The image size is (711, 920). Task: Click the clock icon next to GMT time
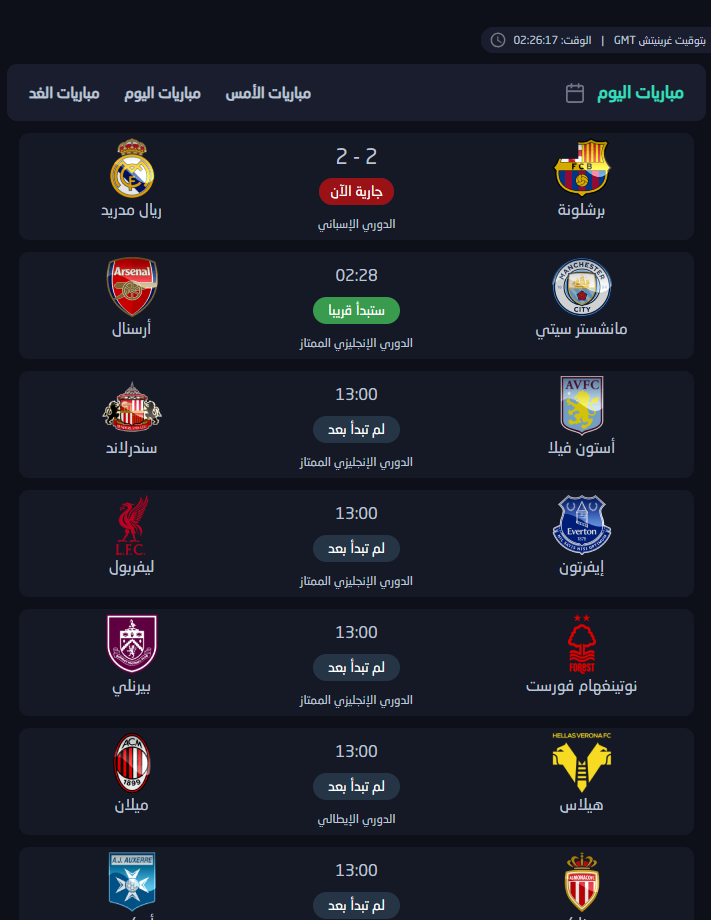[x=498, y=40]
